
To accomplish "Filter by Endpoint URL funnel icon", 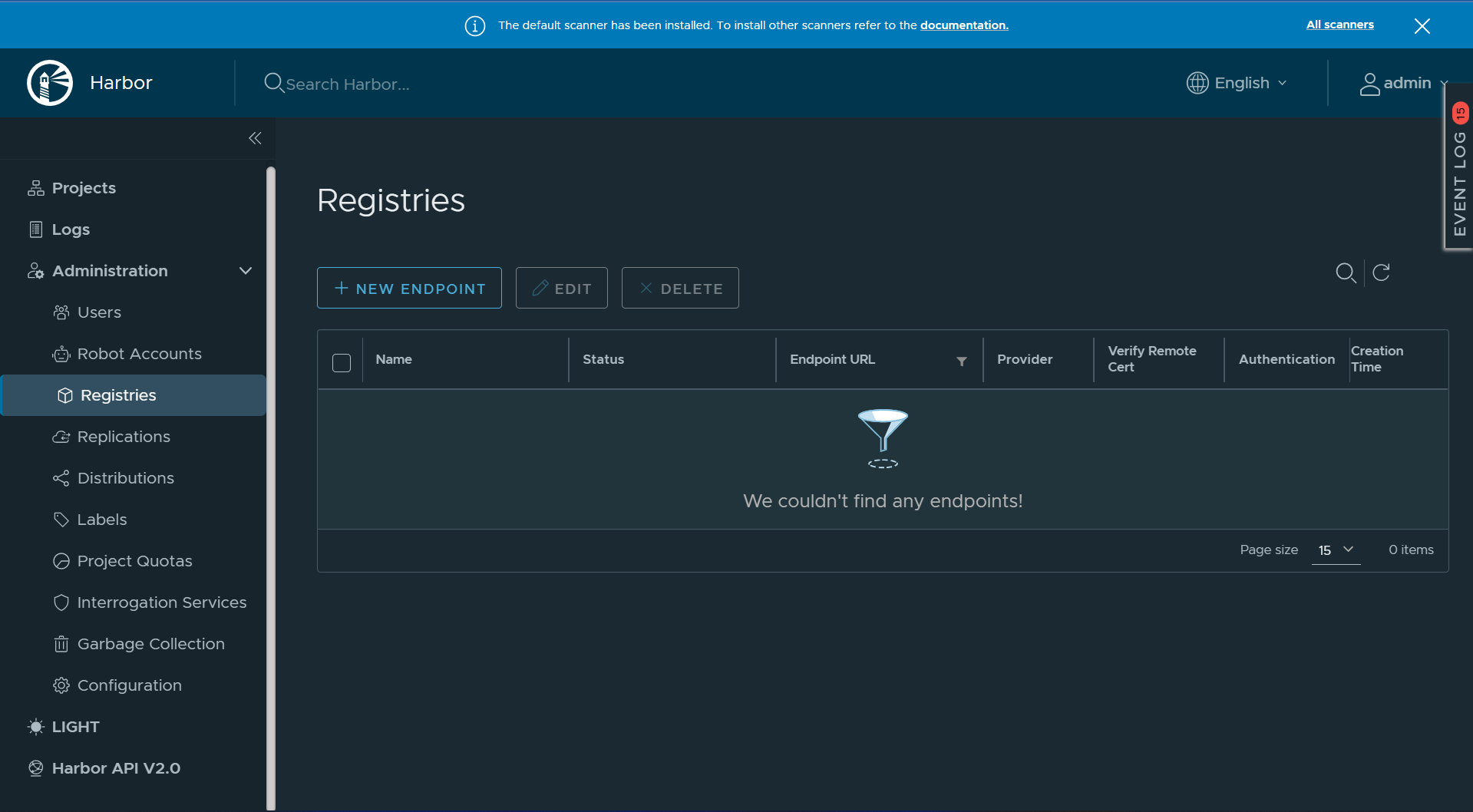I will pos(962,361).
